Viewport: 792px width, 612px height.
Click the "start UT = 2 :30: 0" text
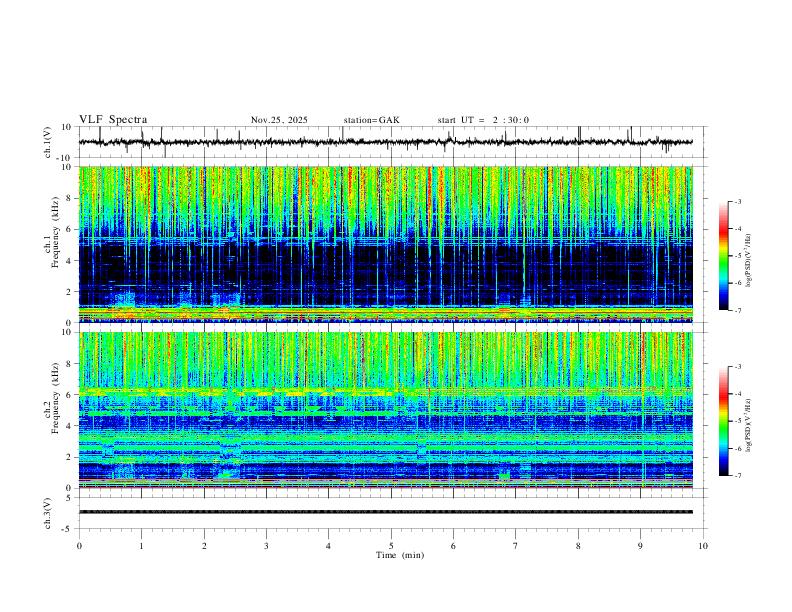pyautogui.click(x=483, y=120)
